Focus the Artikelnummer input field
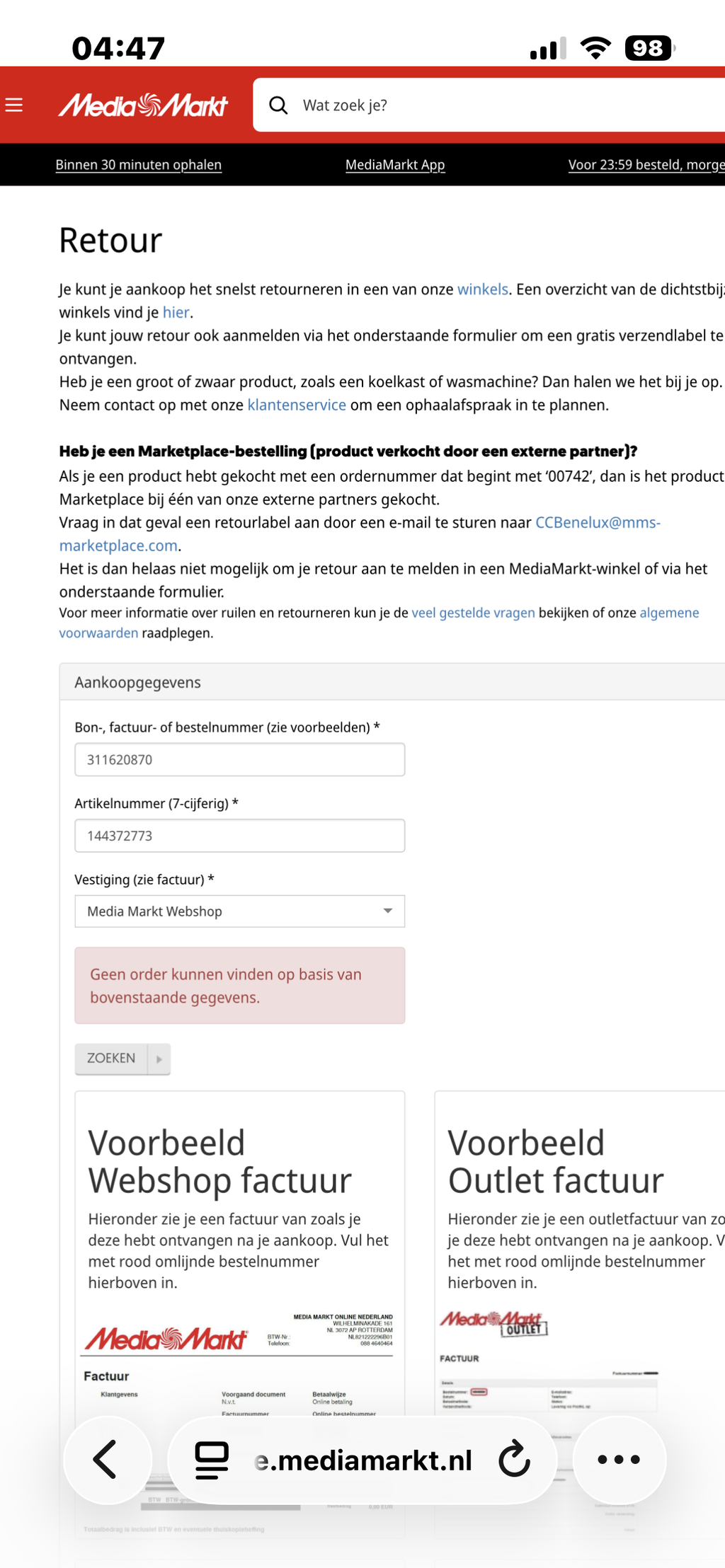Image resolution: width=725 pixels, height=1568 pixels. point(240,836)
